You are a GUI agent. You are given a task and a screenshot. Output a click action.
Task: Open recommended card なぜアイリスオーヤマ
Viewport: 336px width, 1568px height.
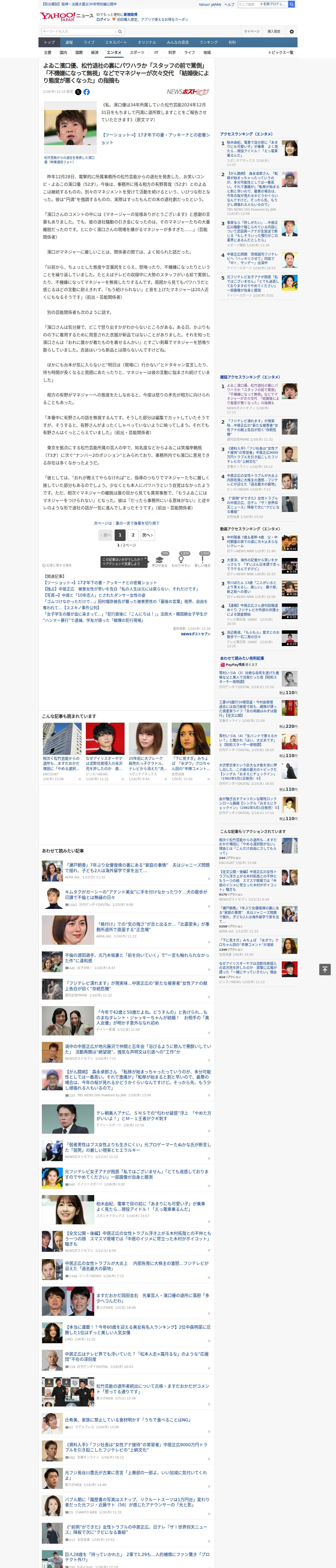(x=105, y=763)
